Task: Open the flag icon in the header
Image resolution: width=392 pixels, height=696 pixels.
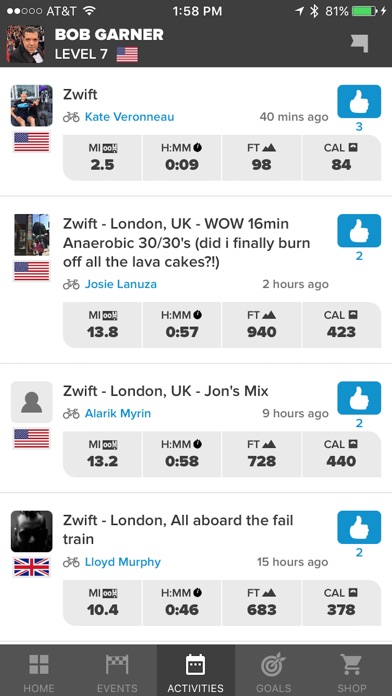Action: (359, 44)
